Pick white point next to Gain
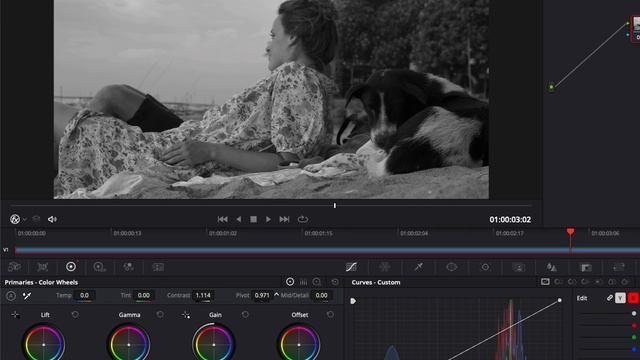The height and width of the screenshot is (360, 640). point(186,315)
